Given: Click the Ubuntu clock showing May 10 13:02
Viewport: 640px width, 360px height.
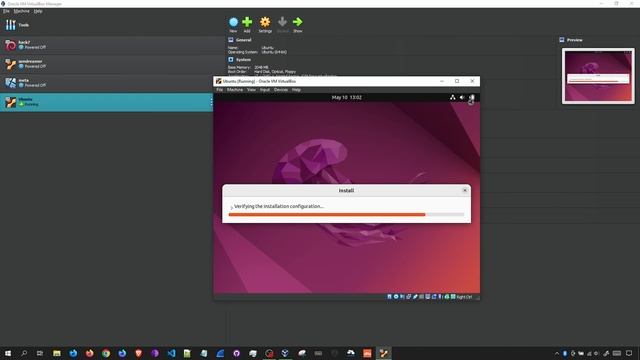Looking at the screenshot, I should coord(347,98).
